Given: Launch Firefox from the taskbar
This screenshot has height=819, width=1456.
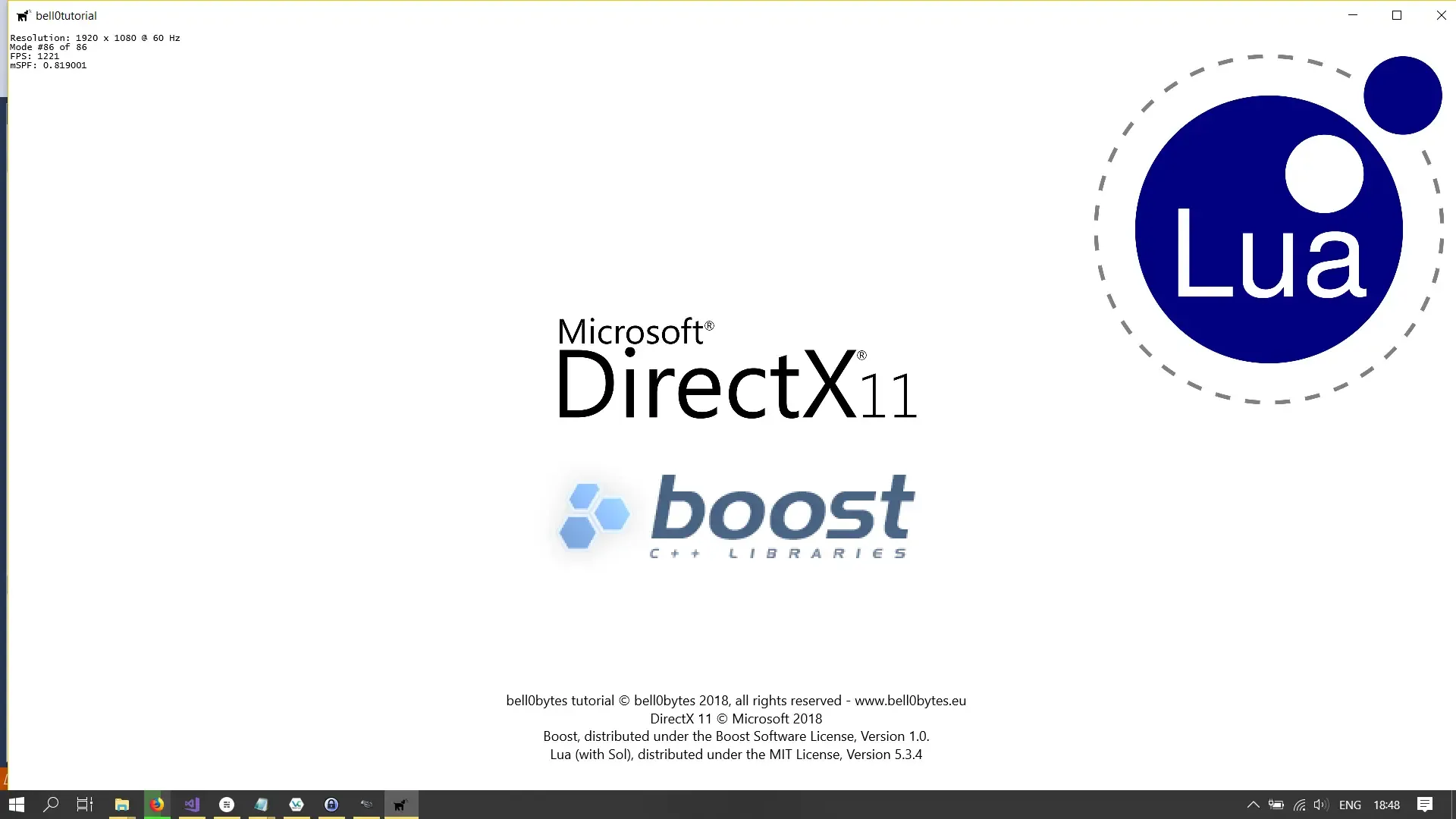Looking at the screenshot, I should pyautogui.click(x=157, y=804).
